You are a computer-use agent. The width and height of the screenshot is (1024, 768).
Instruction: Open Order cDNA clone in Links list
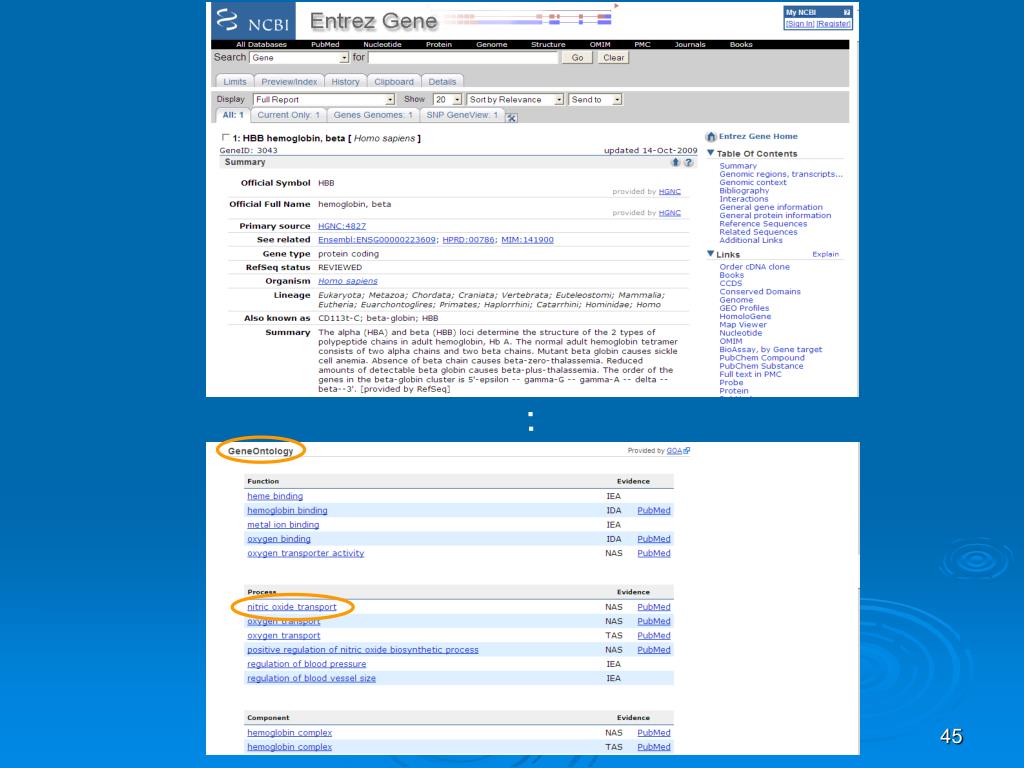tap(754, 266)
